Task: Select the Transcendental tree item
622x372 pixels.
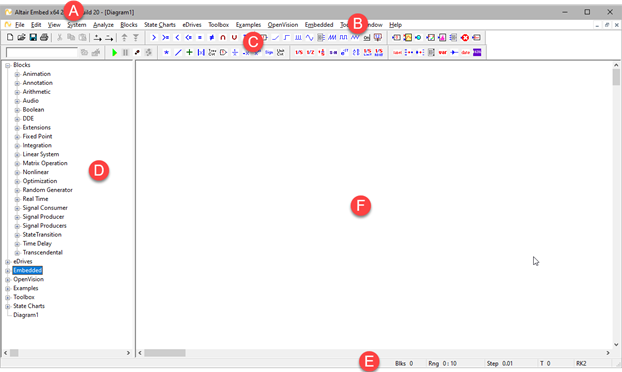Action: (x=42, y=252)
